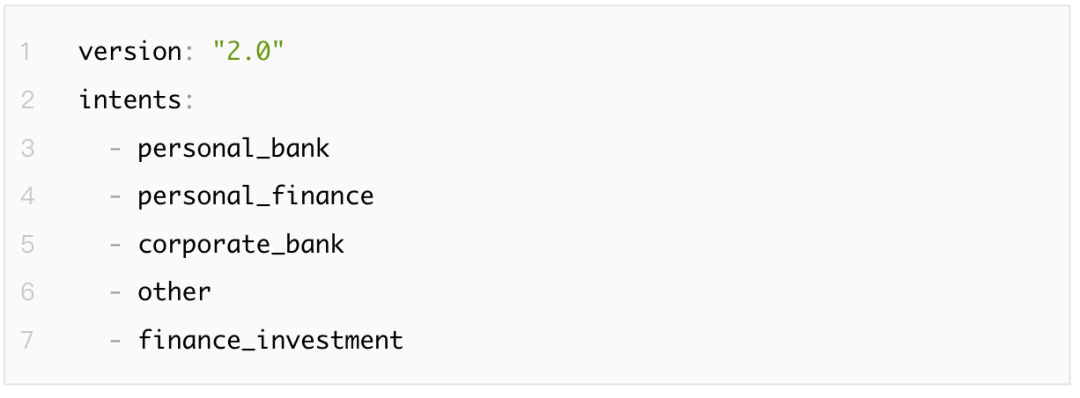
Task: Click the dash before finance_investment
Action: click(x=115, y=340)
